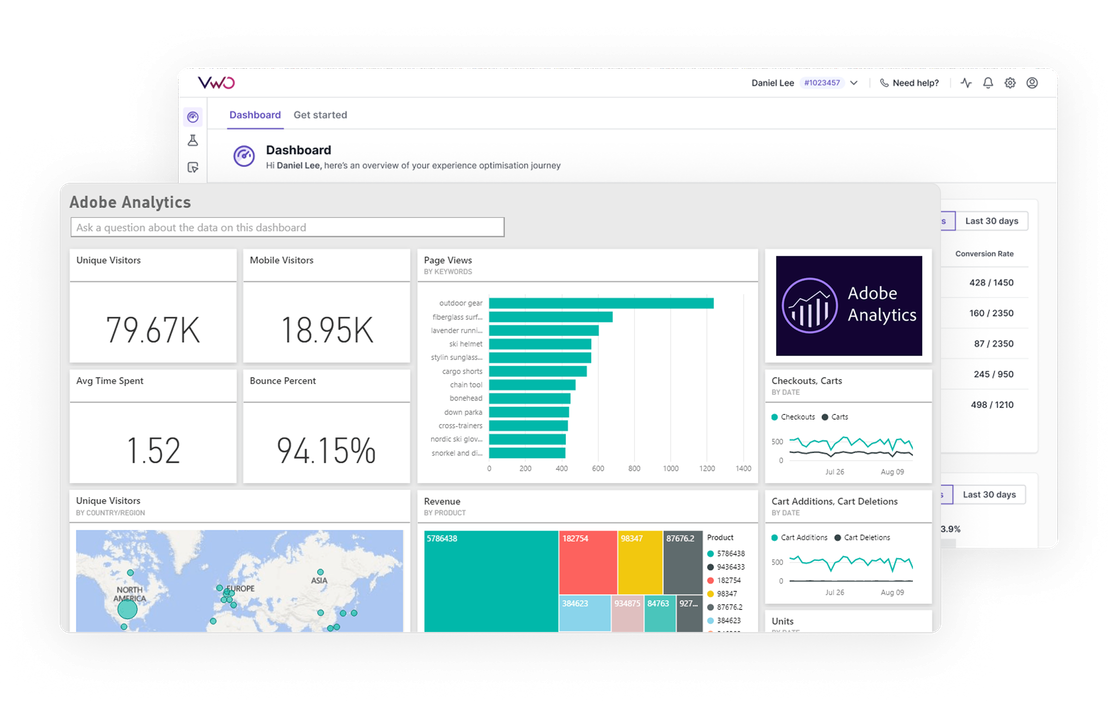The image size is (1118, 701).
Task: Click the Adobe Analytics logo tile
Action: (849, 306)
